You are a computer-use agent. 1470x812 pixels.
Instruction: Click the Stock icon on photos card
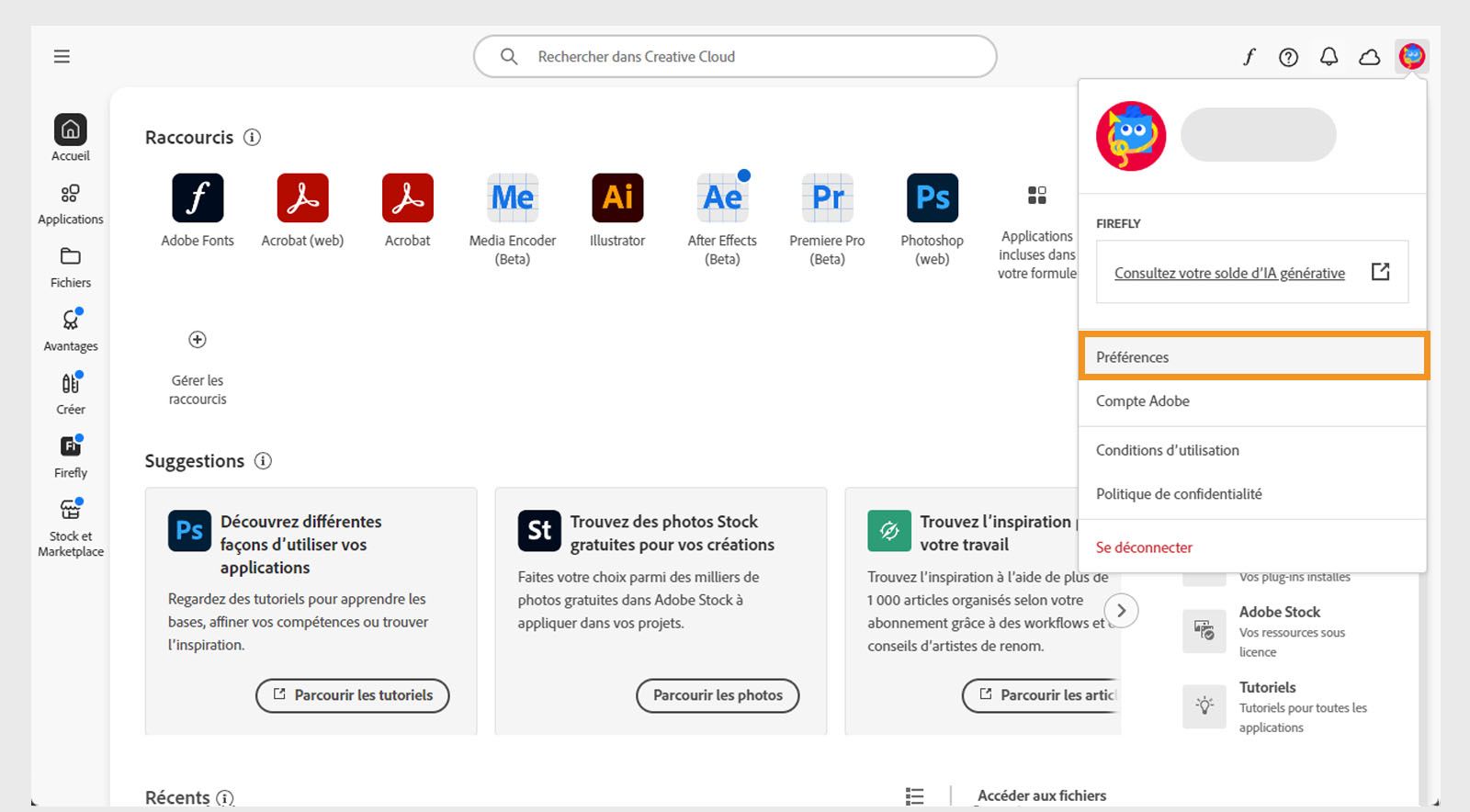click(539, 531)
